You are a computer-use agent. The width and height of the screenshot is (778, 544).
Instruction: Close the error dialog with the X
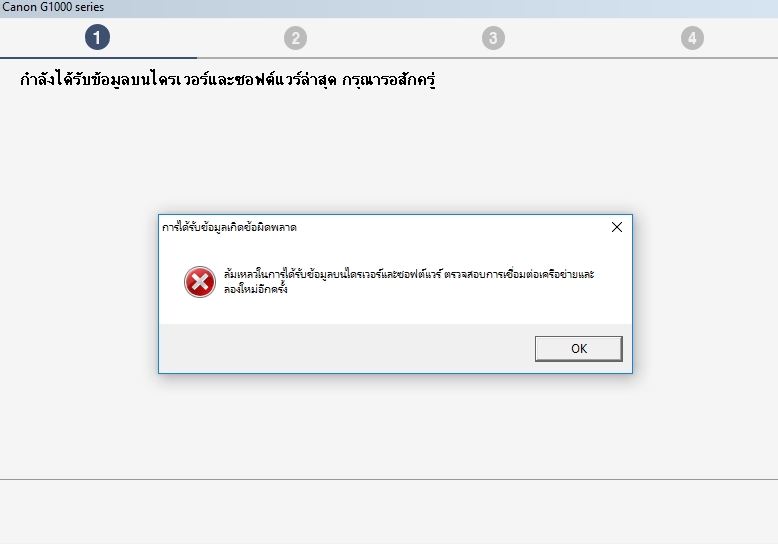pos(617,227)
